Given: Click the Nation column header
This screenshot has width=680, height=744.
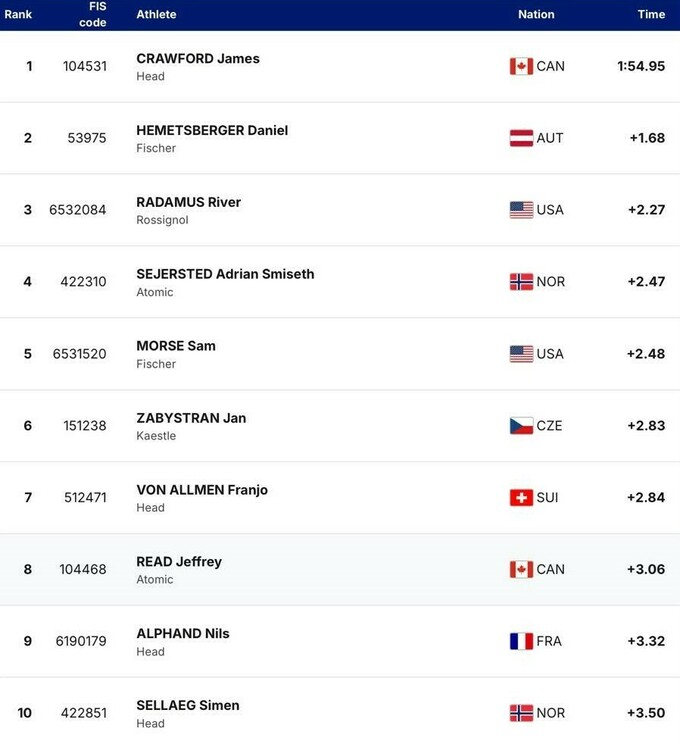Looking at the screenshot, I should [x=536, y=15].
